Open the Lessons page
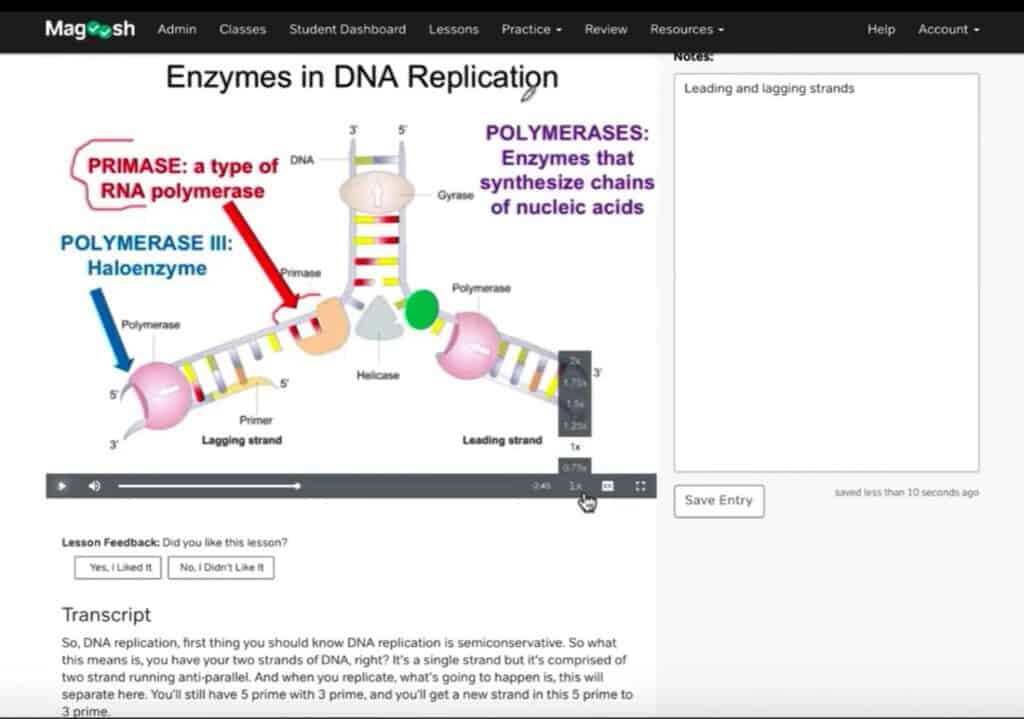The image size is (1024, 719). (x=453, y=29)
